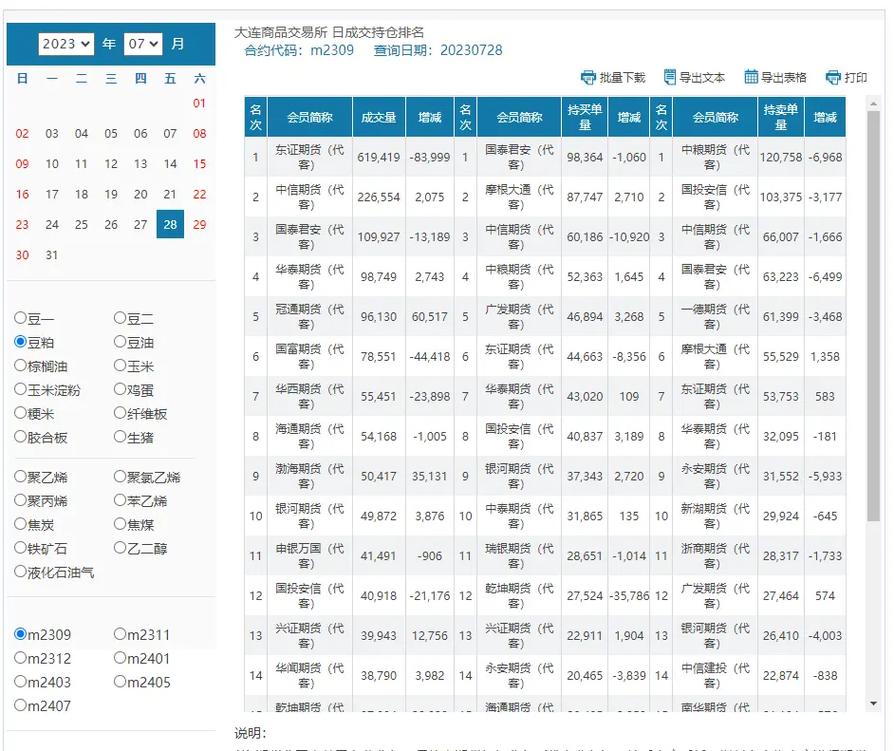Select the 焦煤 commodity radio button
Viewport: 894px width, 751px height.
120,523
